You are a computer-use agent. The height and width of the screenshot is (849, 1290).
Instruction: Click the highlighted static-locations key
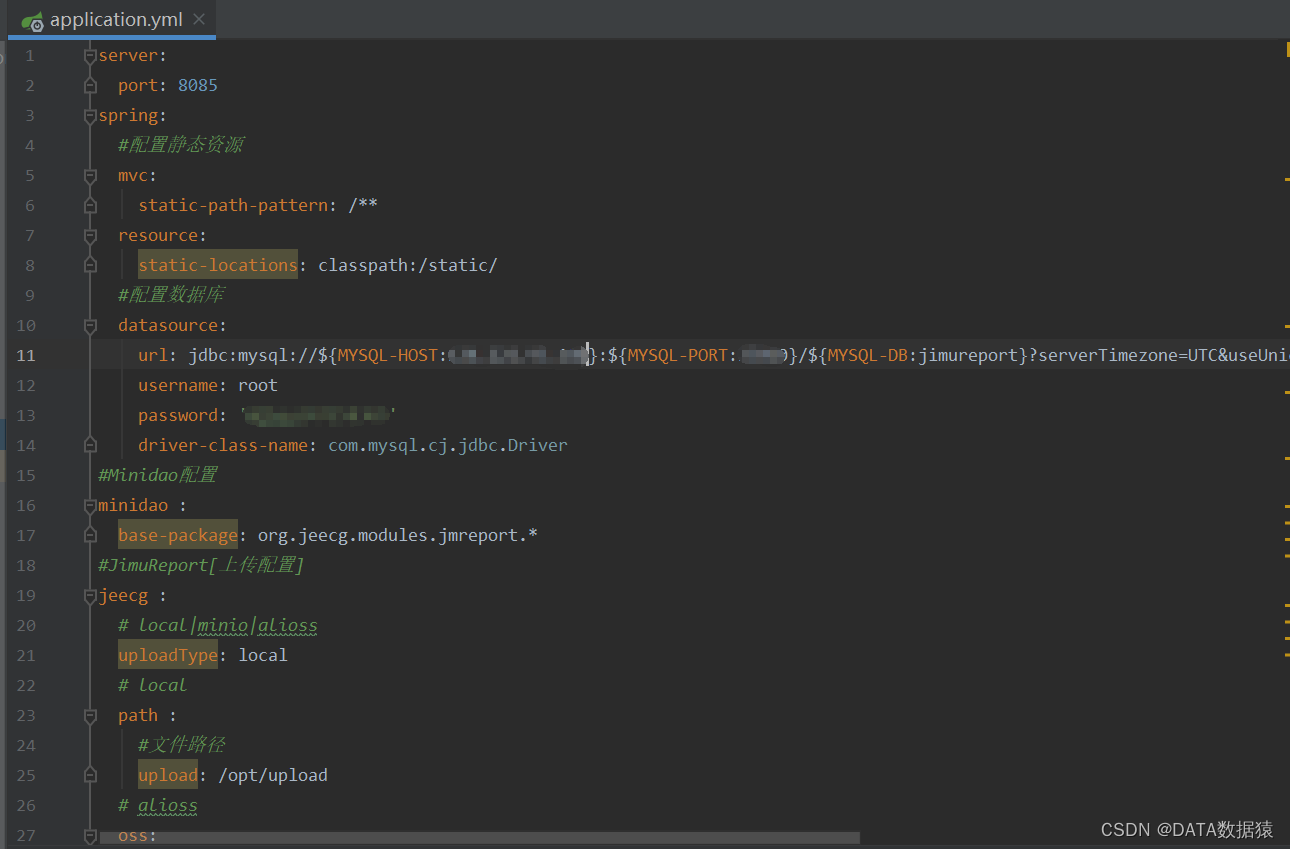(x=218, y=265)
